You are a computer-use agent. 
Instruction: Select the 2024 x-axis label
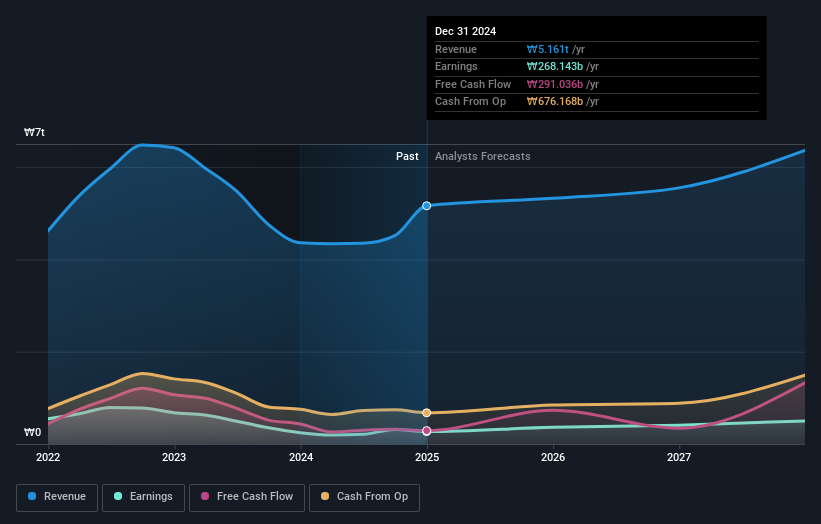[301, 457]
